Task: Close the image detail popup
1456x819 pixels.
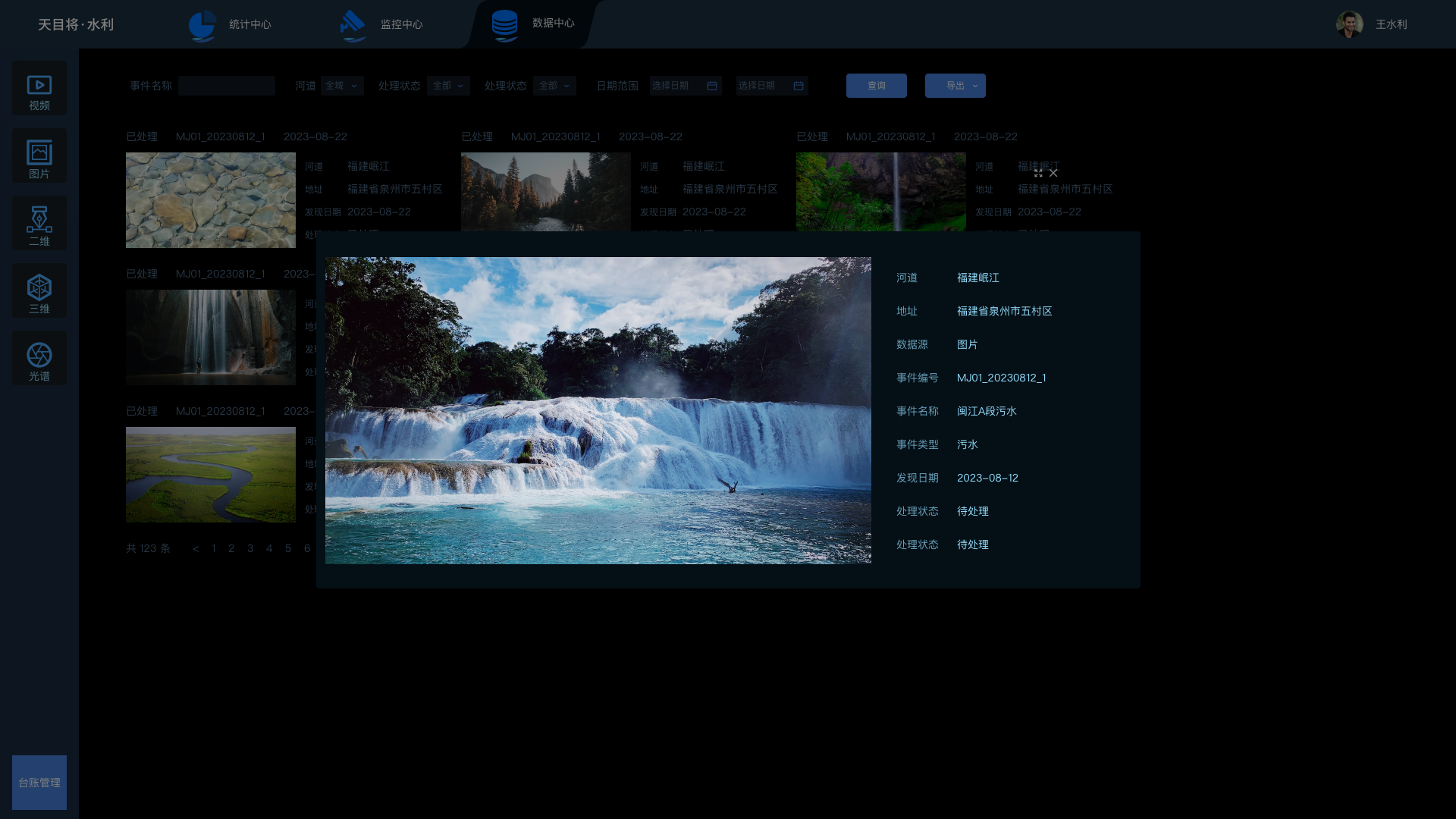Action: [x=1053, y=174]
